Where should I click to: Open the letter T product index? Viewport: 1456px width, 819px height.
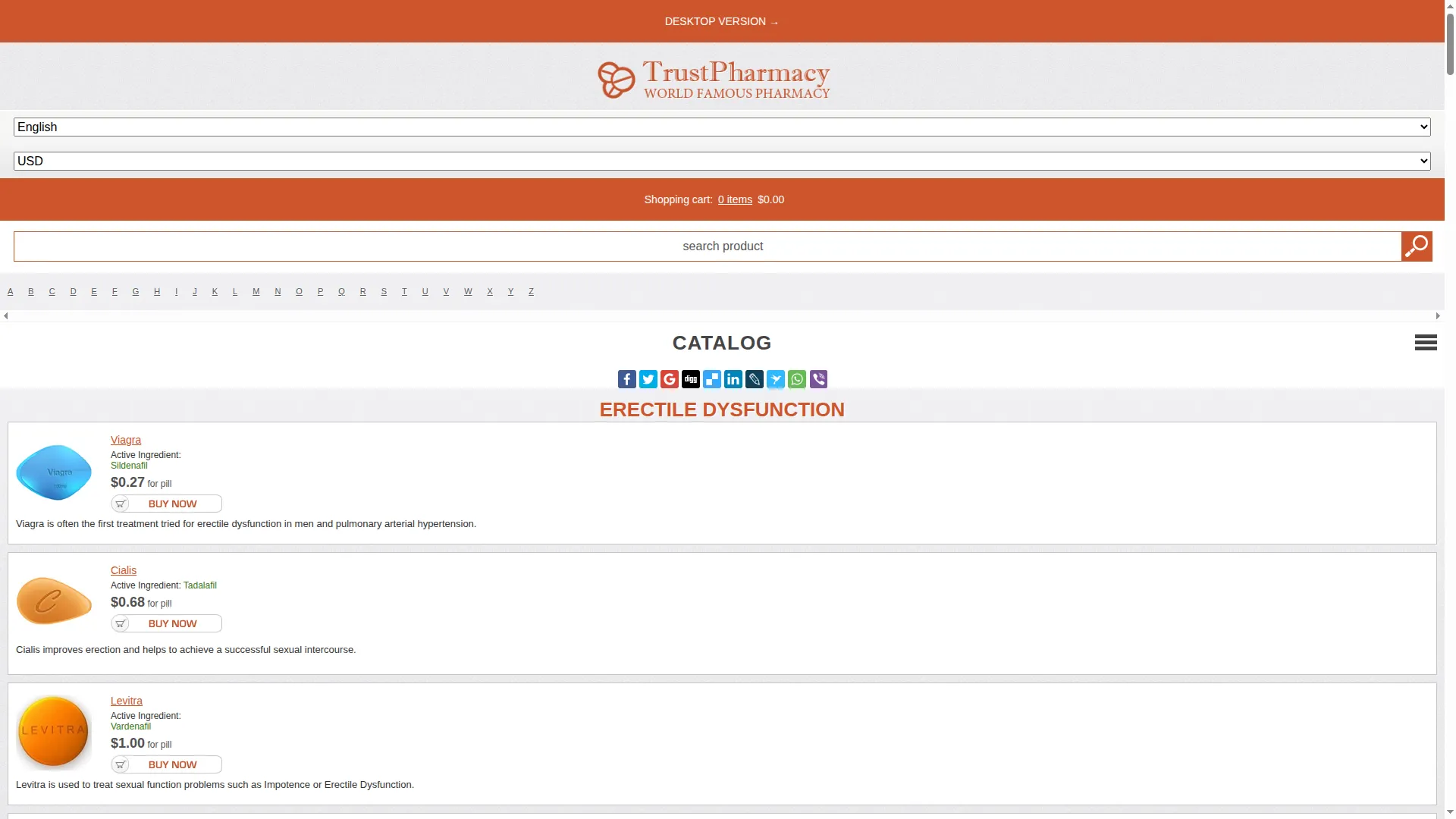point(405,291)
